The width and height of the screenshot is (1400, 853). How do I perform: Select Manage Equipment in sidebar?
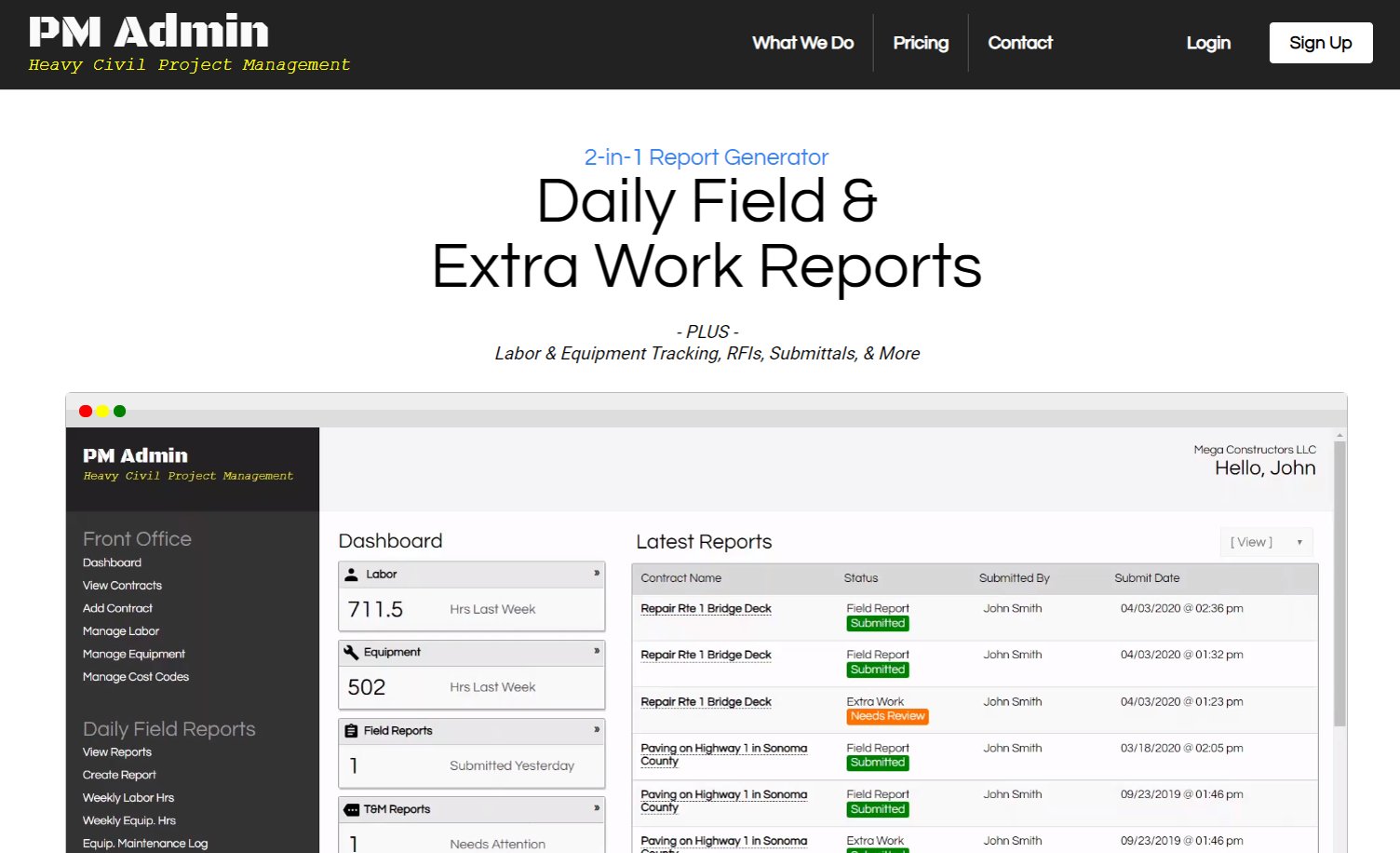point(134,655)
